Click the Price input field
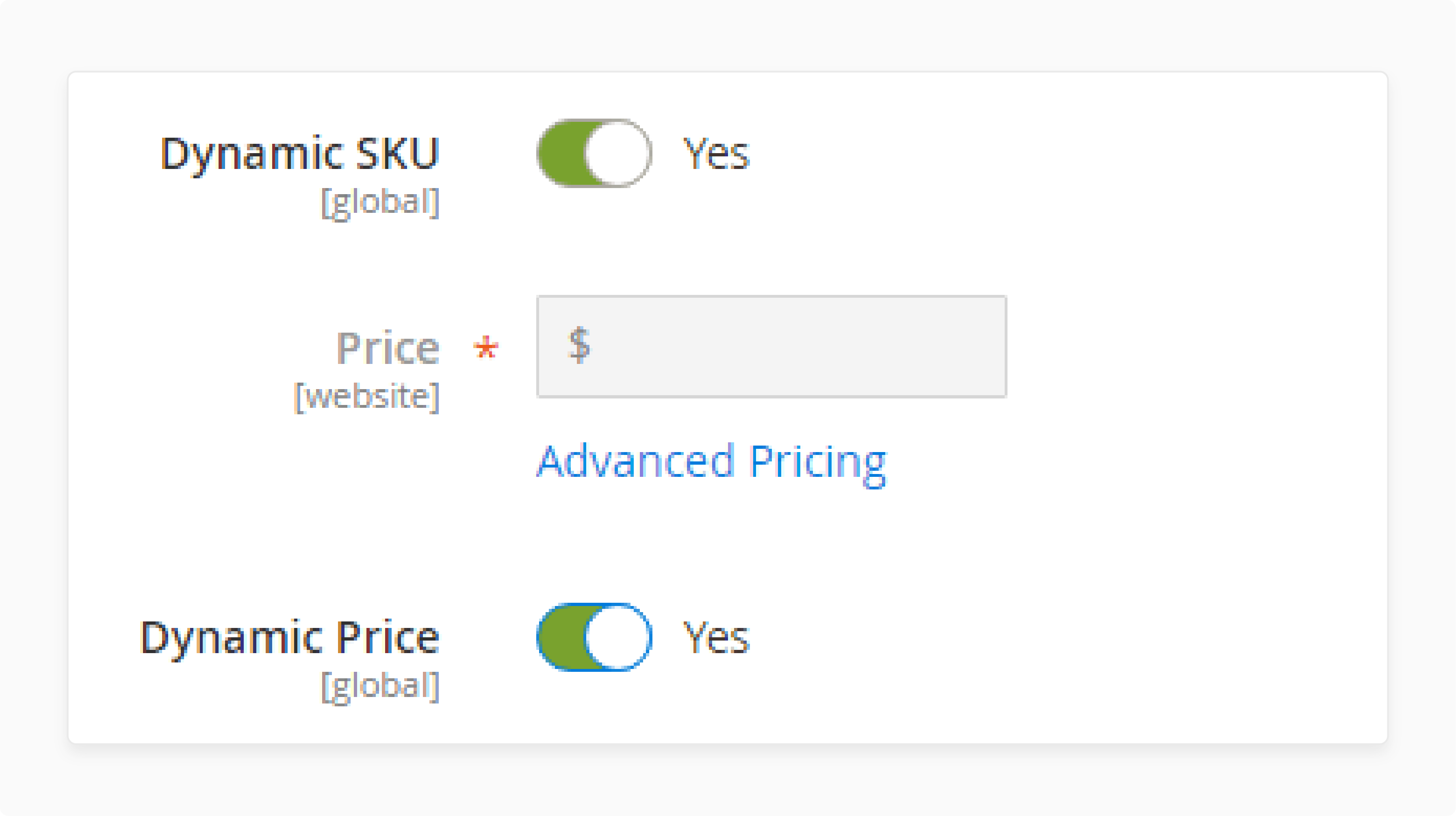The width and height of the screenshot is (1456, 816). point(770,346)
